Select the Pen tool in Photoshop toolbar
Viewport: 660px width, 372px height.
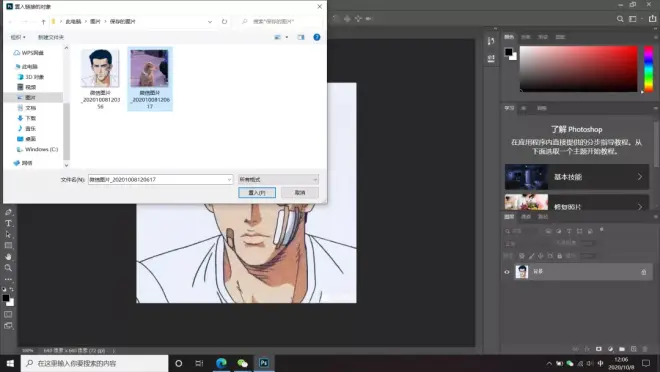click(x=8, y=212)
